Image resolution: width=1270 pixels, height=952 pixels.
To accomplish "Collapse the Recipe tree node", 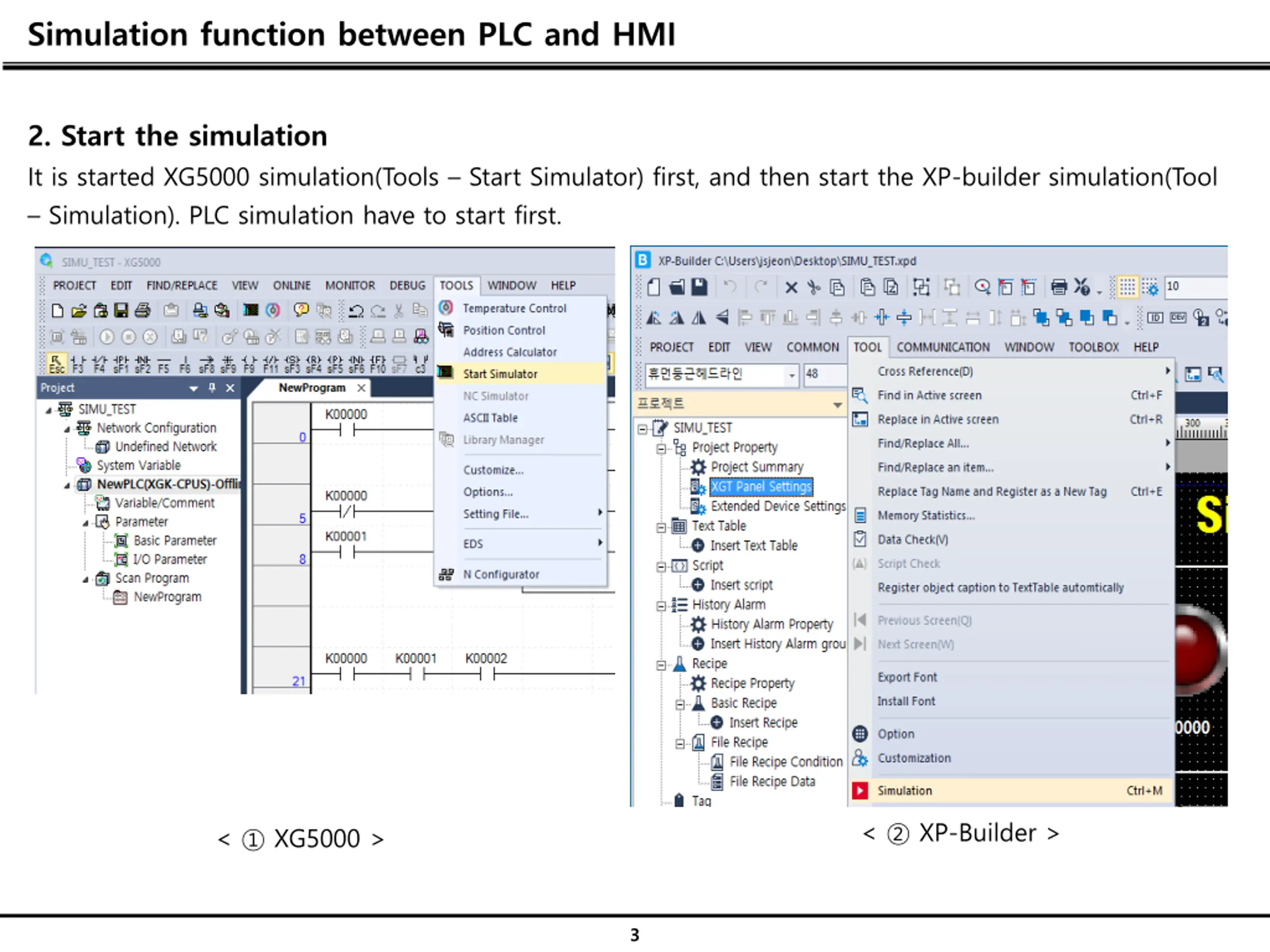I will [x=661, y=665].
